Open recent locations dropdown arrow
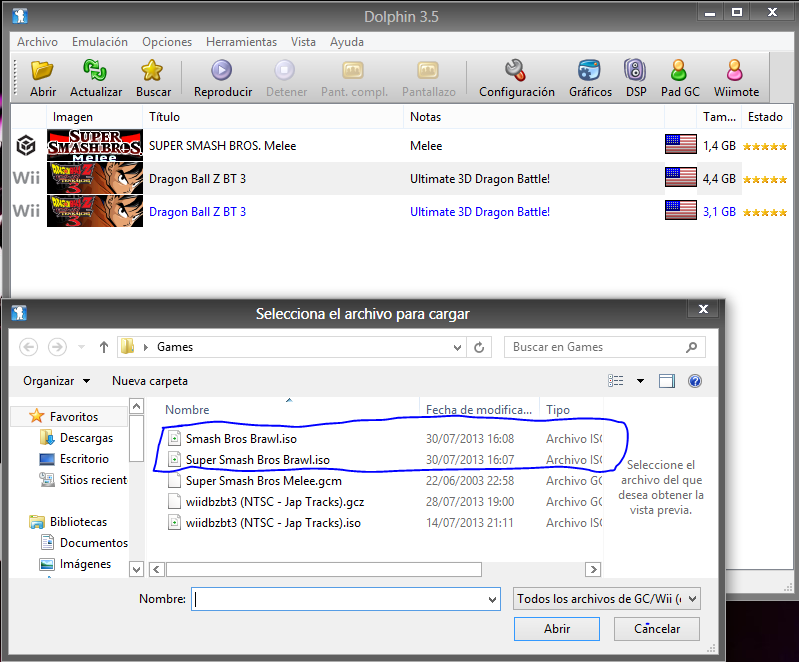The width and height of the screenshot is (799, 662). point(82,347)
